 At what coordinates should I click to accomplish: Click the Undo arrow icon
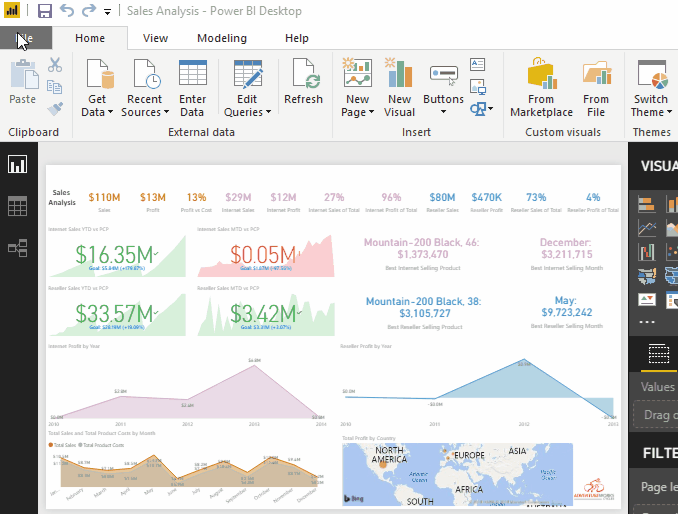[x=67, y=10]
